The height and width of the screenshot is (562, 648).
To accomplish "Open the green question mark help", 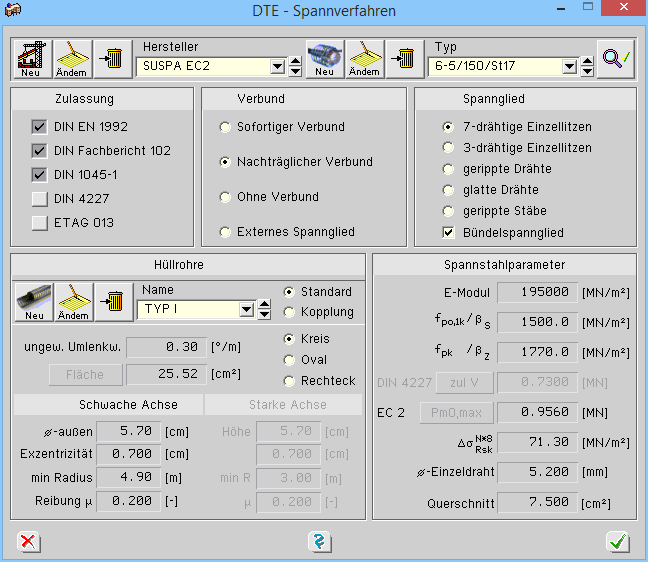I will click(320, 541).
